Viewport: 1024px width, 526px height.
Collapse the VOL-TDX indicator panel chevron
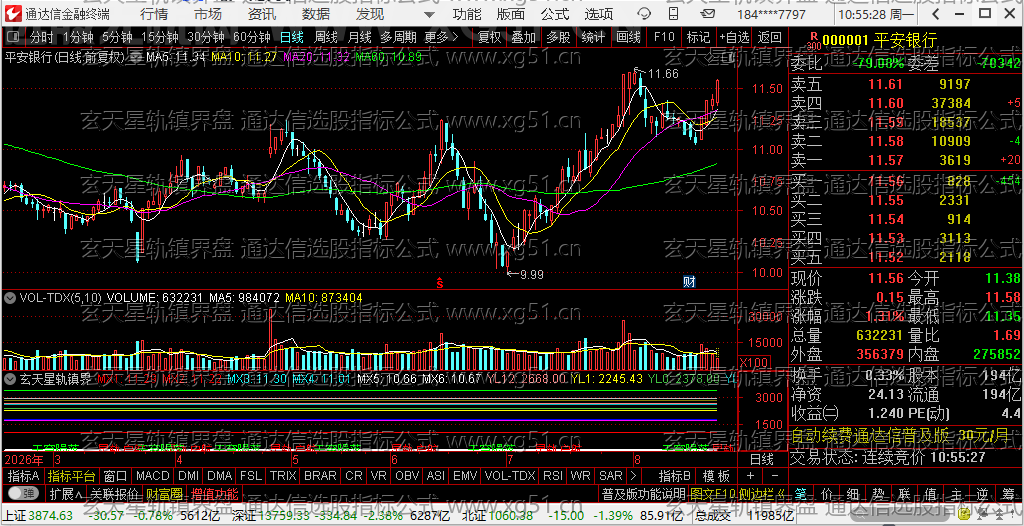click(x=10, y=297)
